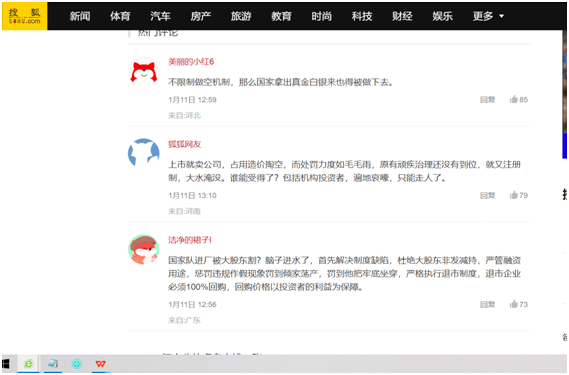Click the timestamp 1月11日 12:59
Screen dimensions: 569x375
click(192, 99)
